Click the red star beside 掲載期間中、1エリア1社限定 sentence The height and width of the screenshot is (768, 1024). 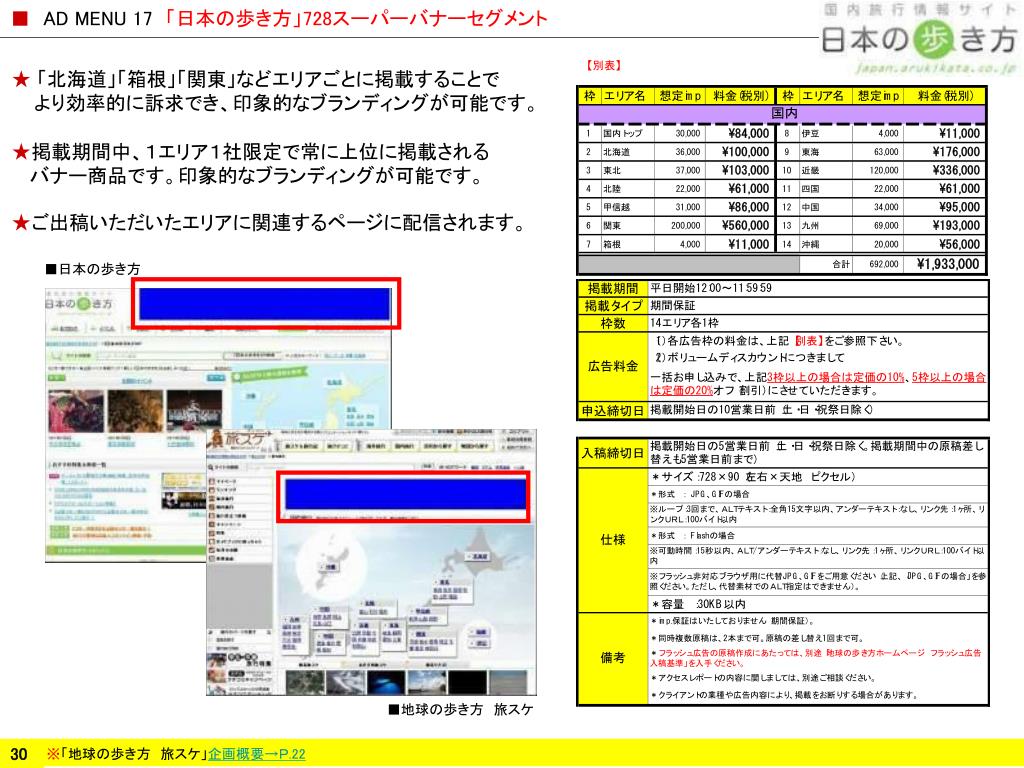22,152
